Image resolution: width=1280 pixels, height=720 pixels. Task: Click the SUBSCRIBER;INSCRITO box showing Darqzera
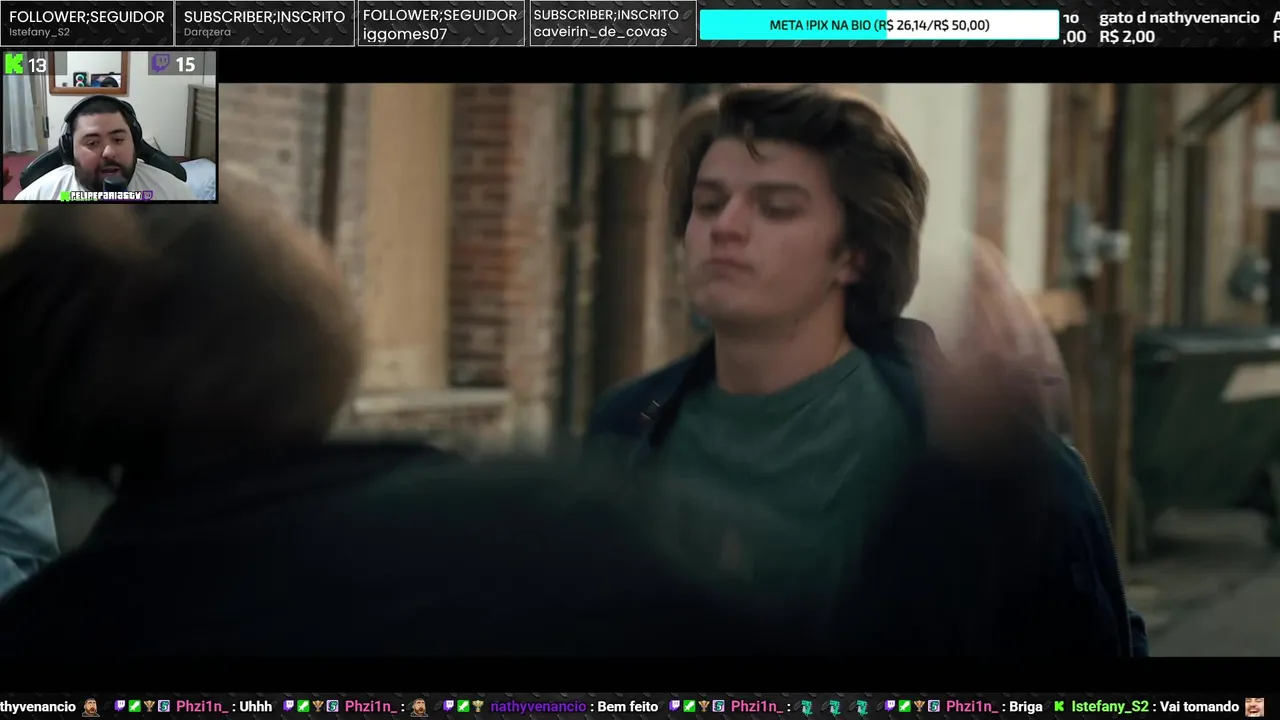point(265,23)
